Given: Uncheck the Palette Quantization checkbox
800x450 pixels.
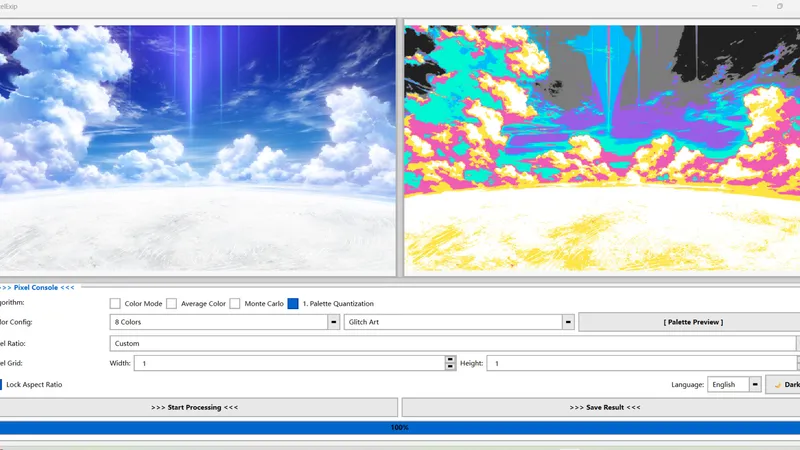Looking at the screenshot, I should coord(293,303).
